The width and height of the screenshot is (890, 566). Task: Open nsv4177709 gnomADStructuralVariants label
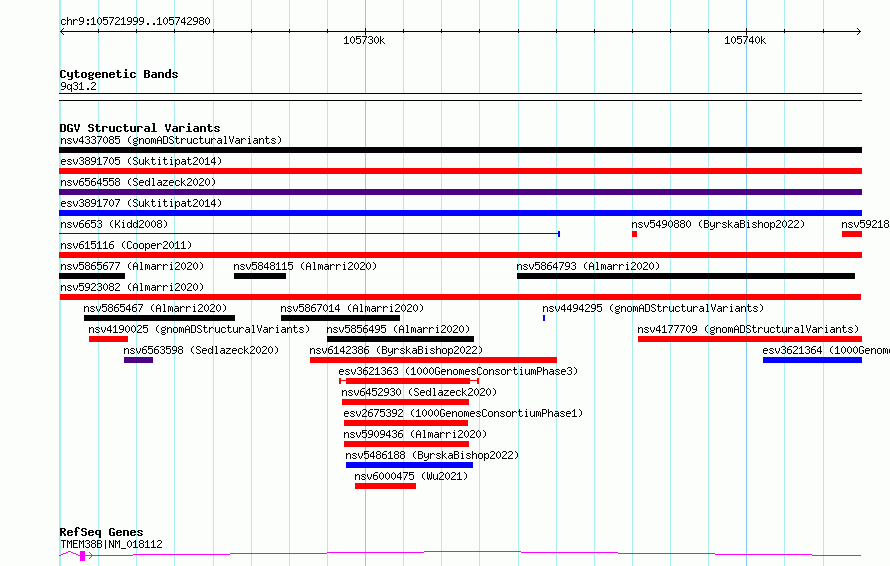pos(748,329)
